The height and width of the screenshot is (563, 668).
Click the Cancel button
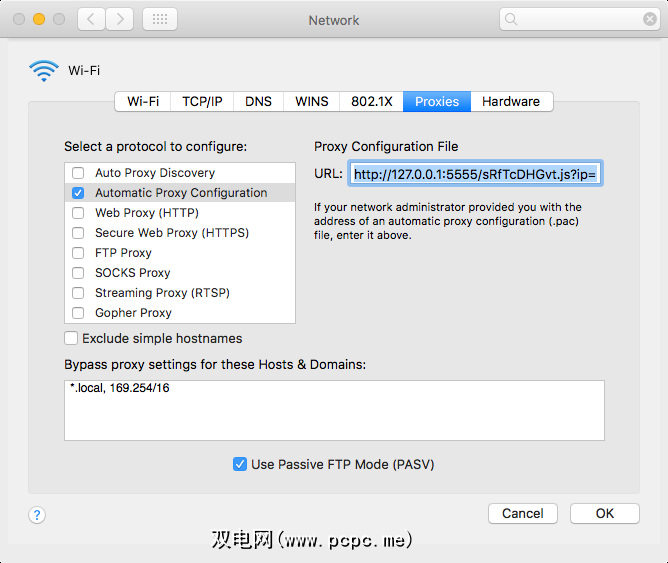click(522, 513)
